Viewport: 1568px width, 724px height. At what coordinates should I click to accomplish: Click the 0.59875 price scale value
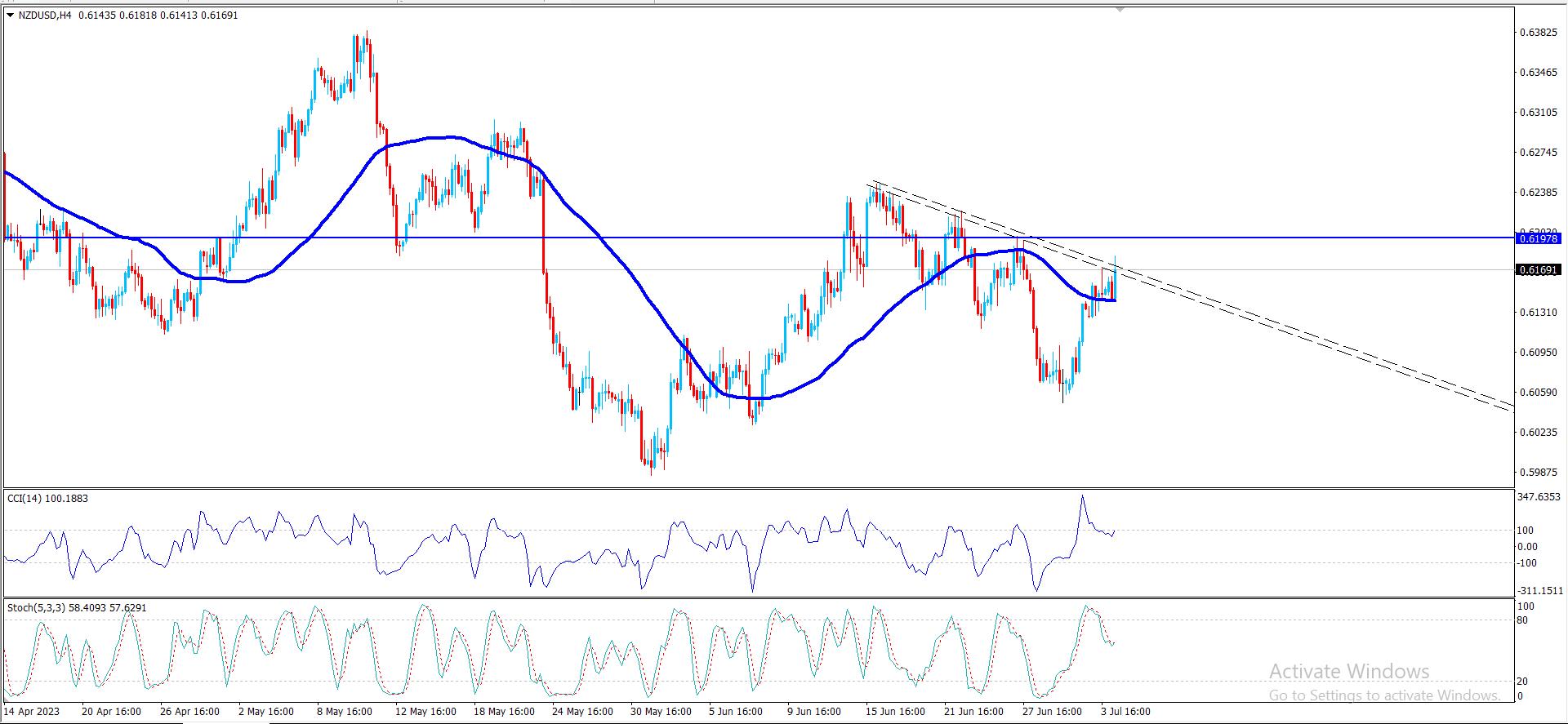click(x=1538, y=473)
